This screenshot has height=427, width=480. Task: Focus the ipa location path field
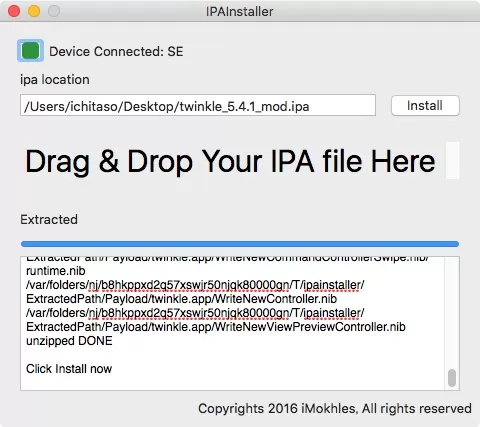pos(198,106)
